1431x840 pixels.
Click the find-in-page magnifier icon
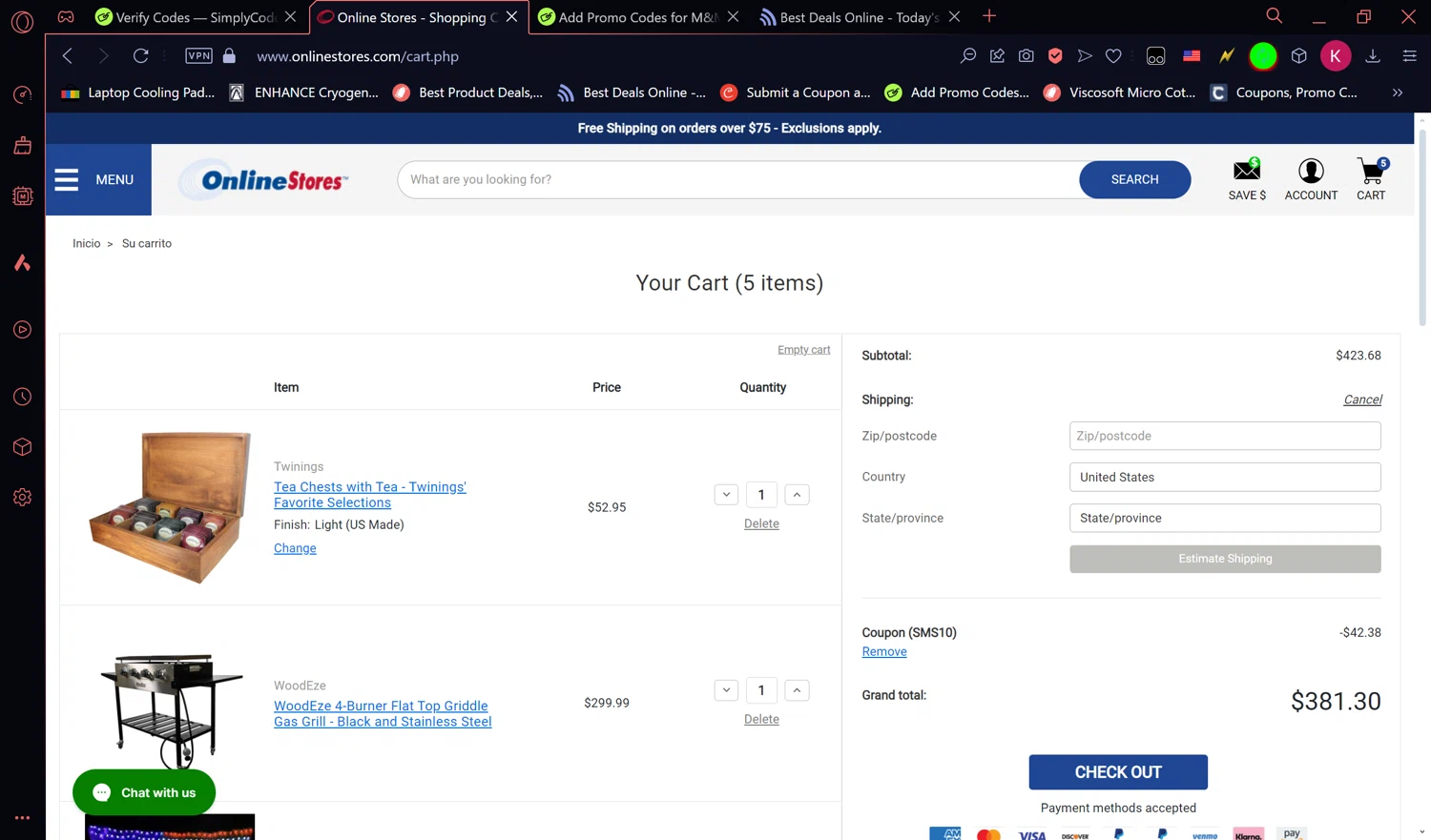[x=967, y=56]
